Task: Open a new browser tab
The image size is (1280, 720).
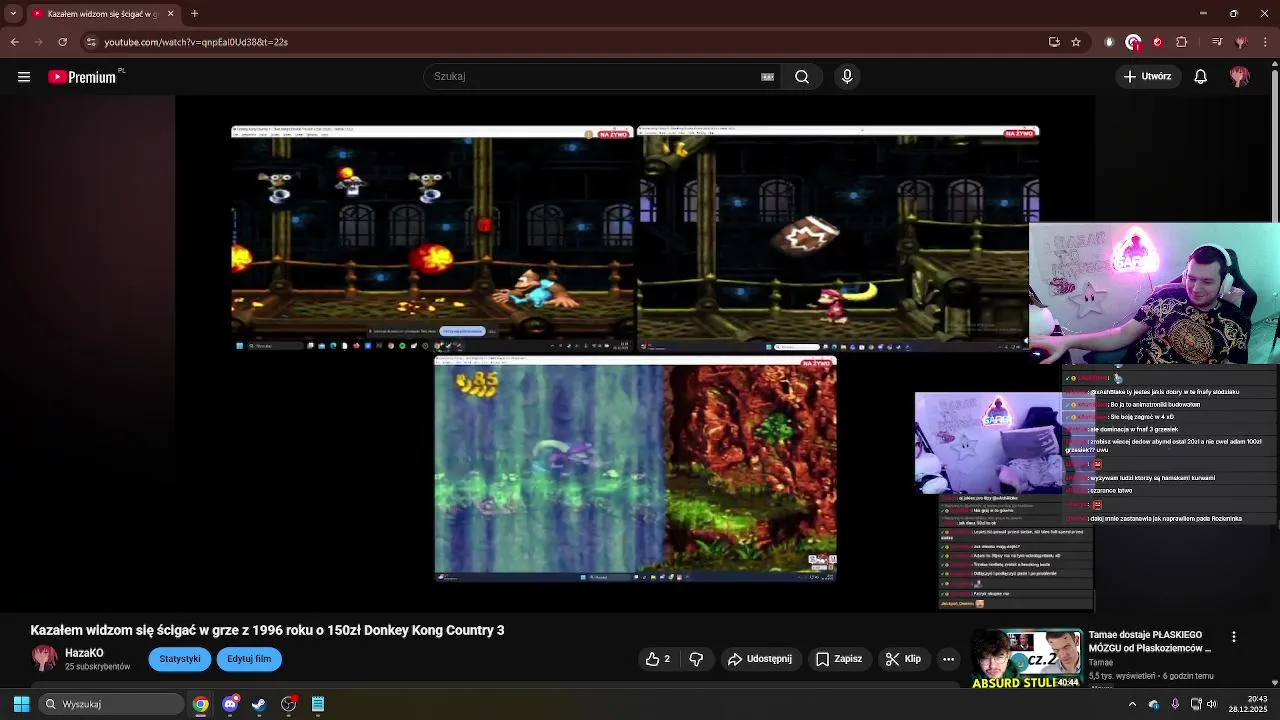Action: [194, 13]
